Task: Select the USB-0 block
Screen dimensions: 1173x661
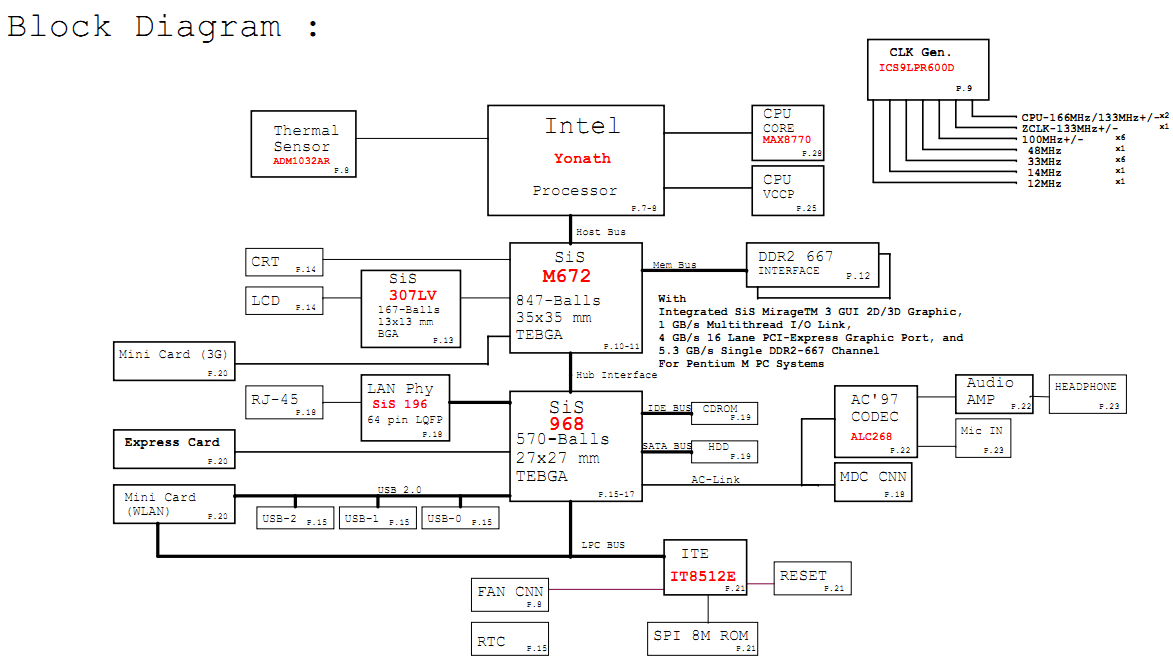Action: (x=460, y=518)
